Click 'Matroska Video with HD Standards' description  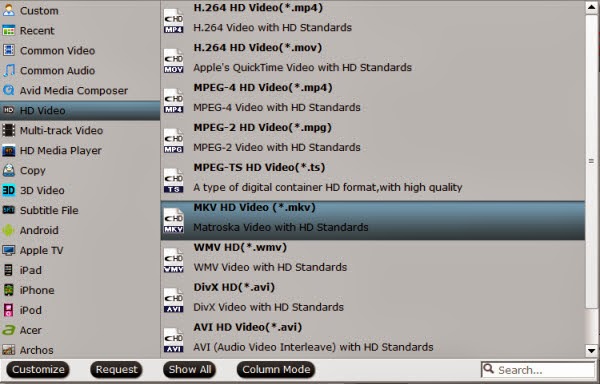(x=280, y=227)
